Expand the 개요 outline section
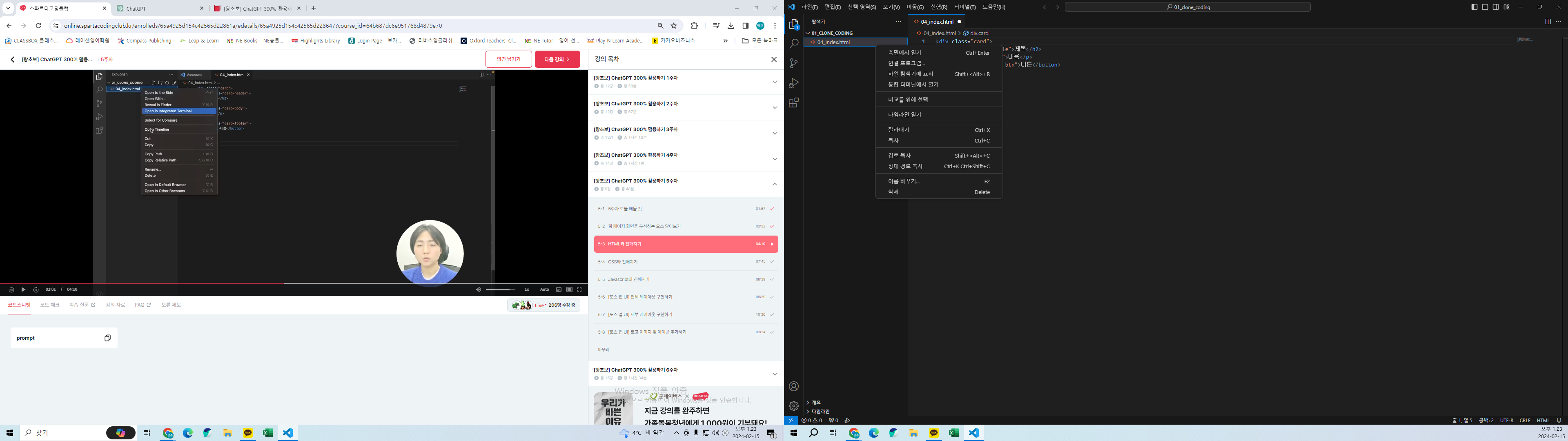1568x441 pixels. 855,402
